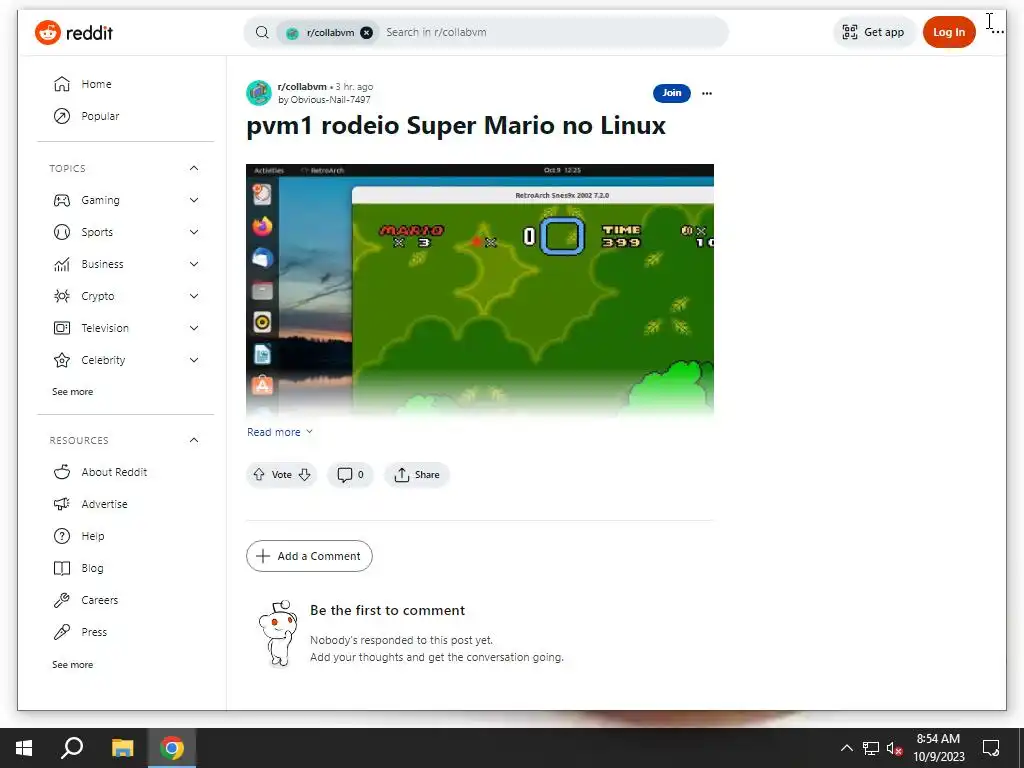
Task: Click the Get app button
Action: coord(874,32)
